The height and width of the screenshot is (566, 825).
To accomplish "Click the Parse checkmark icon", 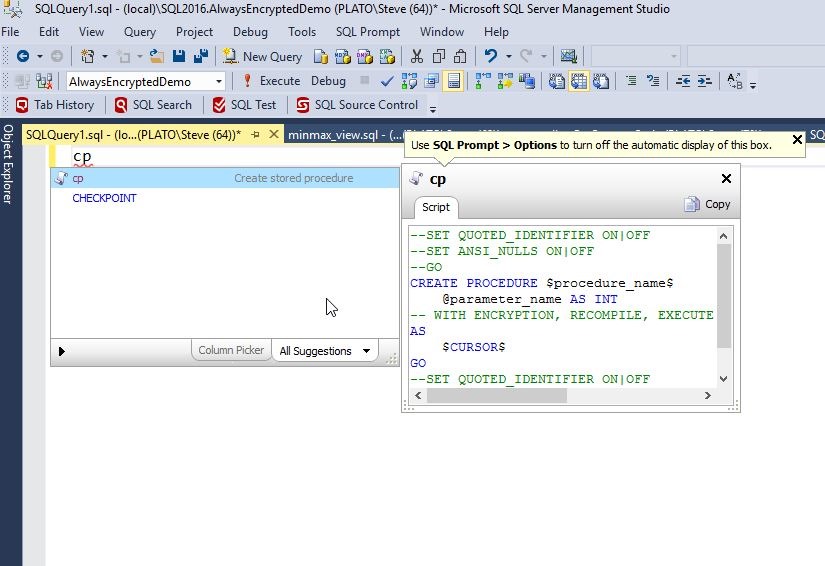I will coord(387,81).
